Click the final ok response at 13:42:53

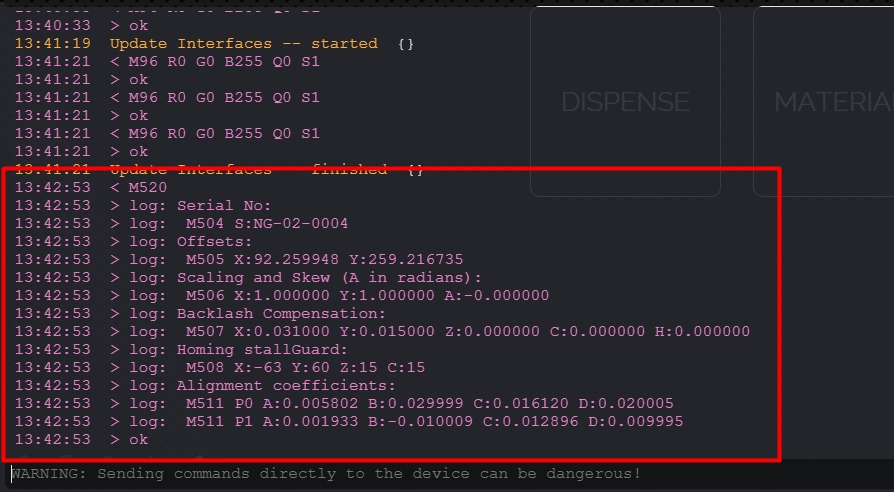click(x=130, y=439)
